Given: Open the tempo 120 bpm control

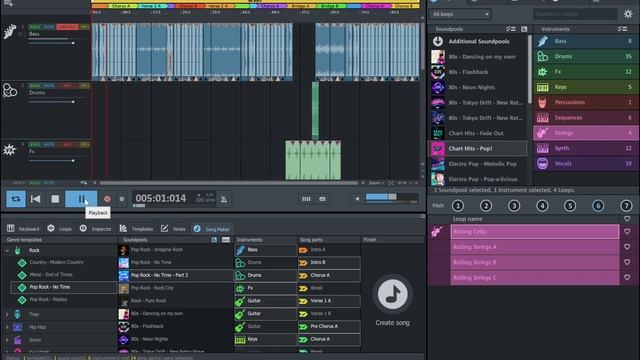Looking at the screenshot, I should click(205, 200).
